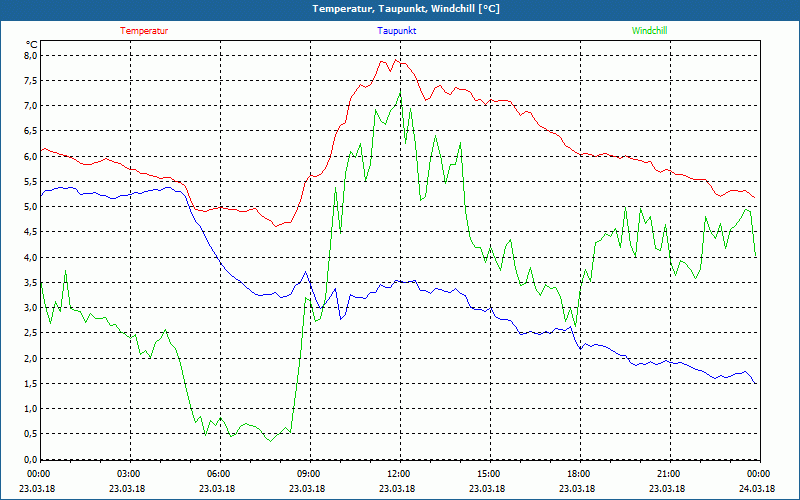Click the green Windchill legend label
Viewport: 800px width, 500px height.
[650, 31]
